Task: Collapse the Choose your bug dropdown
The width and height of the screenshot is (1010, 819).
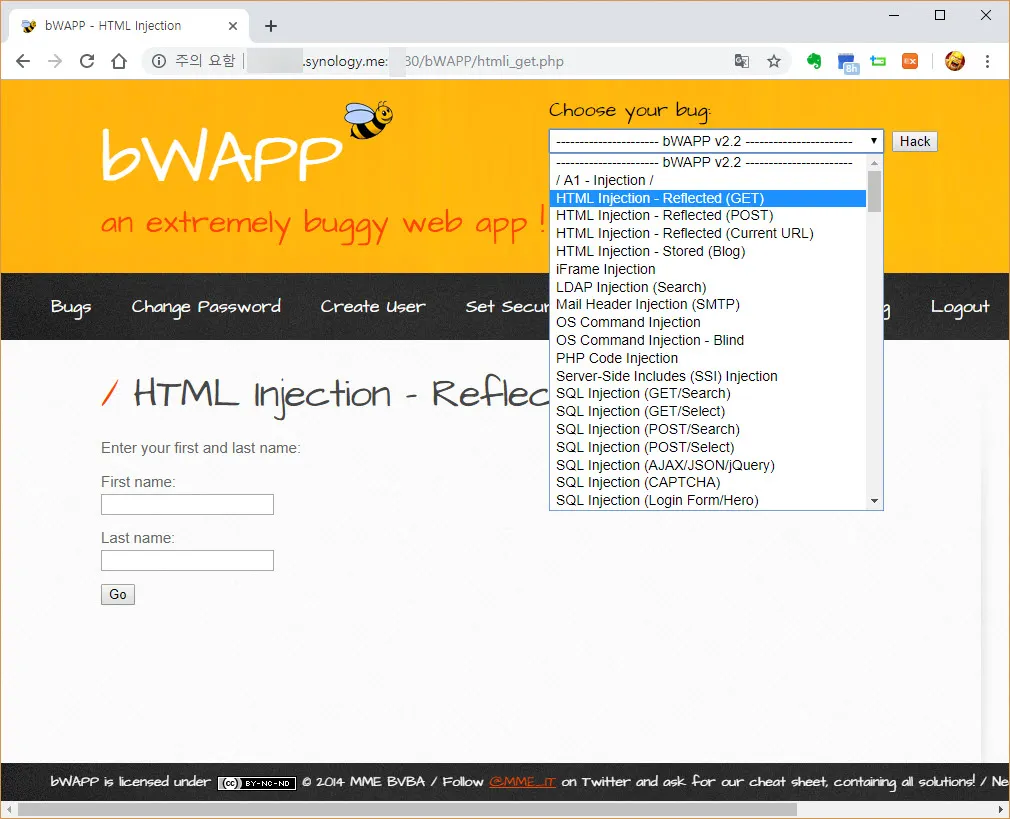Action: coord(715,141)
